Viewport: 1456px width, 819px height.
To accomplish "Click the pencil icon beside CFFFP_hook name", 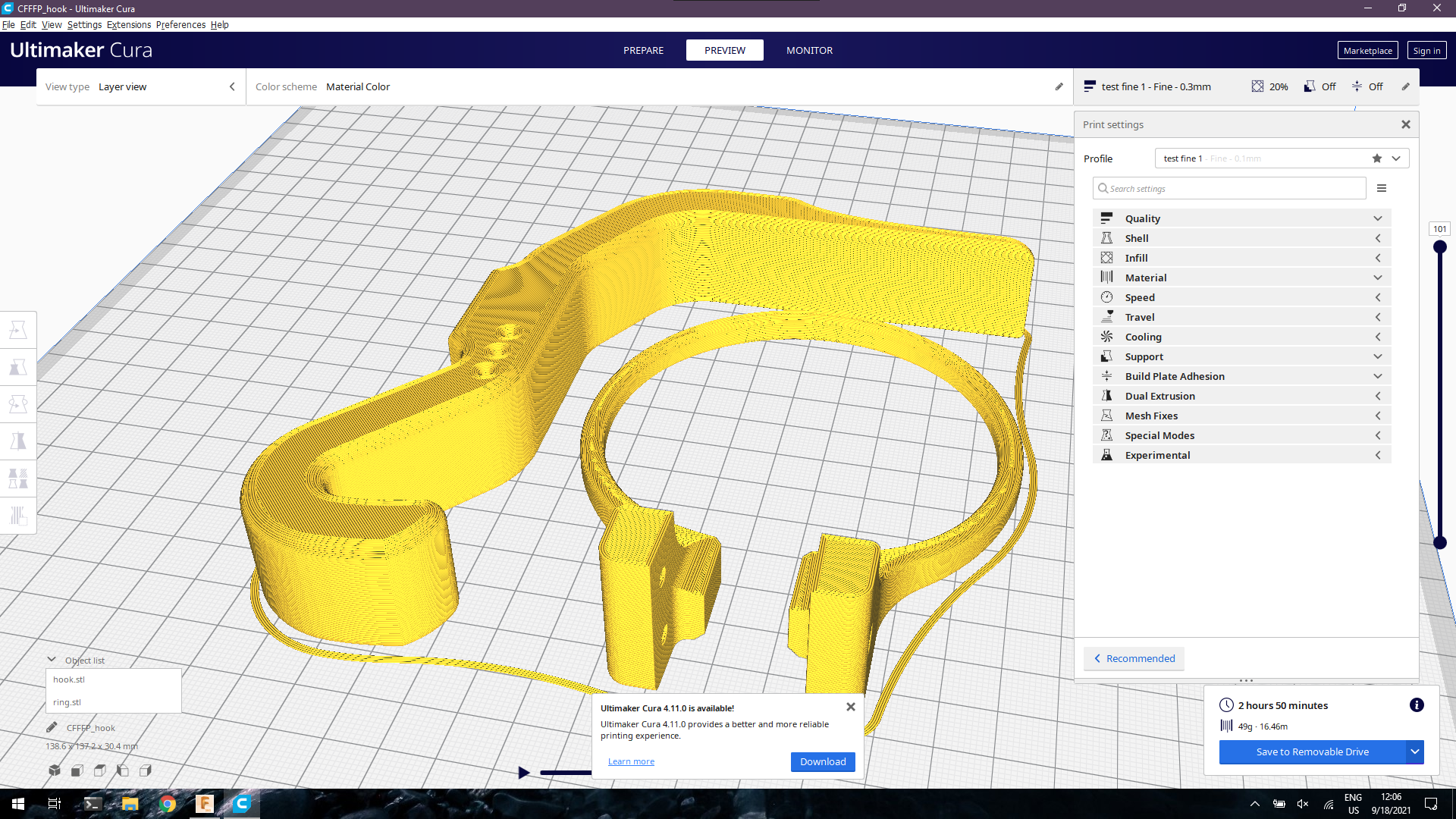I will pos(52,727).
